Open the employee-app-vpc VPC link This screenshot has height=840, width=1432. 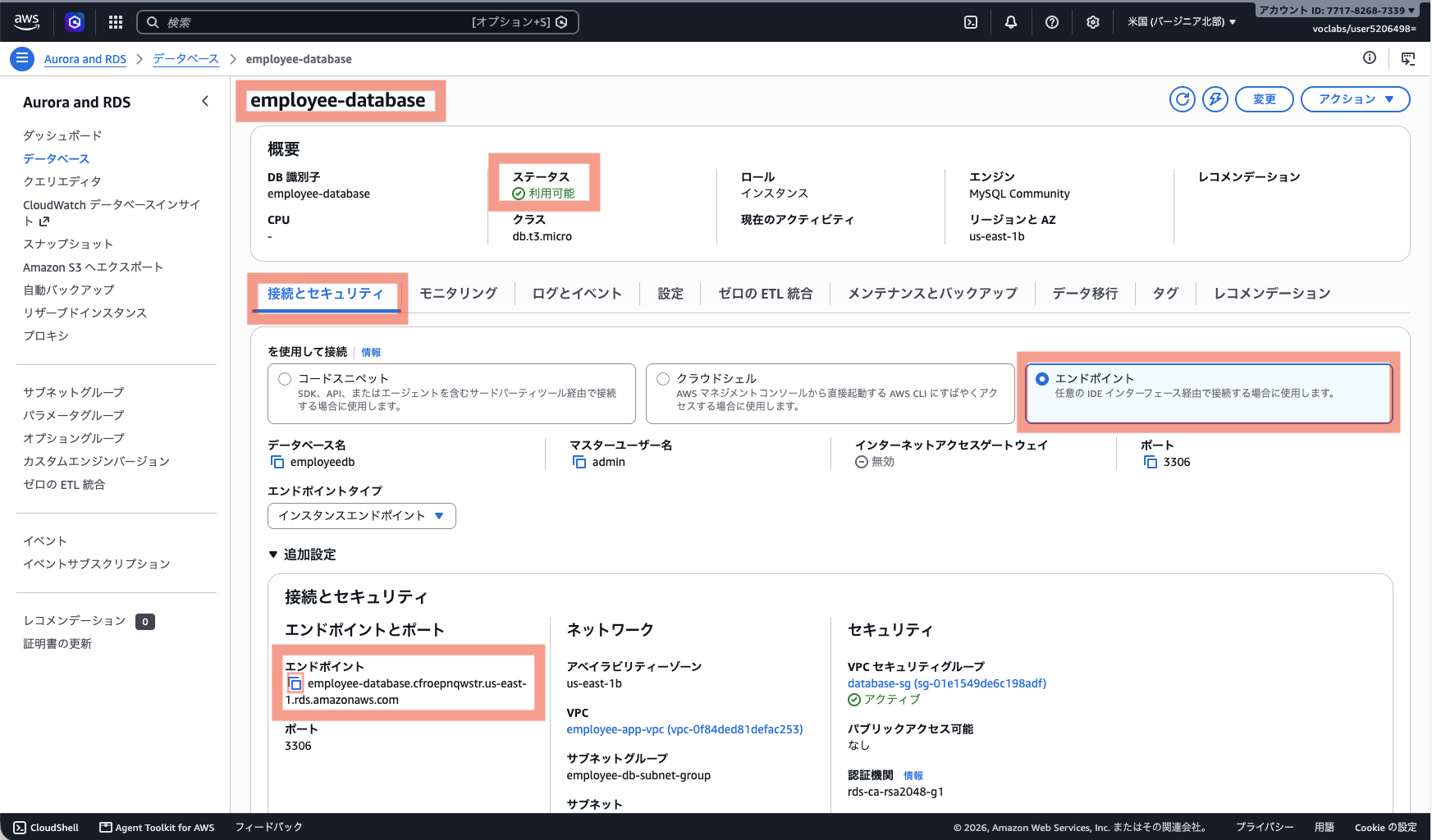[x=684, y=729]
